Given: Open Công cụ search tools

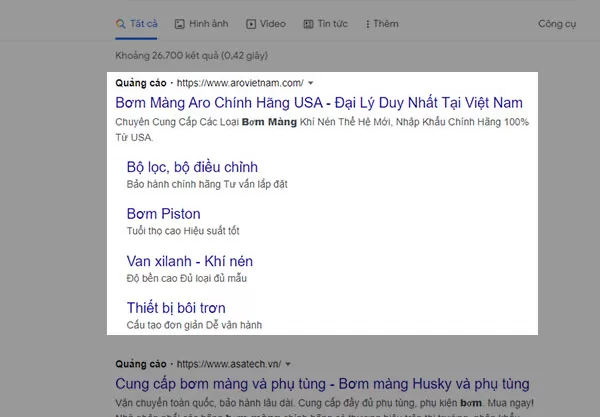Looking at the screenshot, I should (x=557, y=24).
